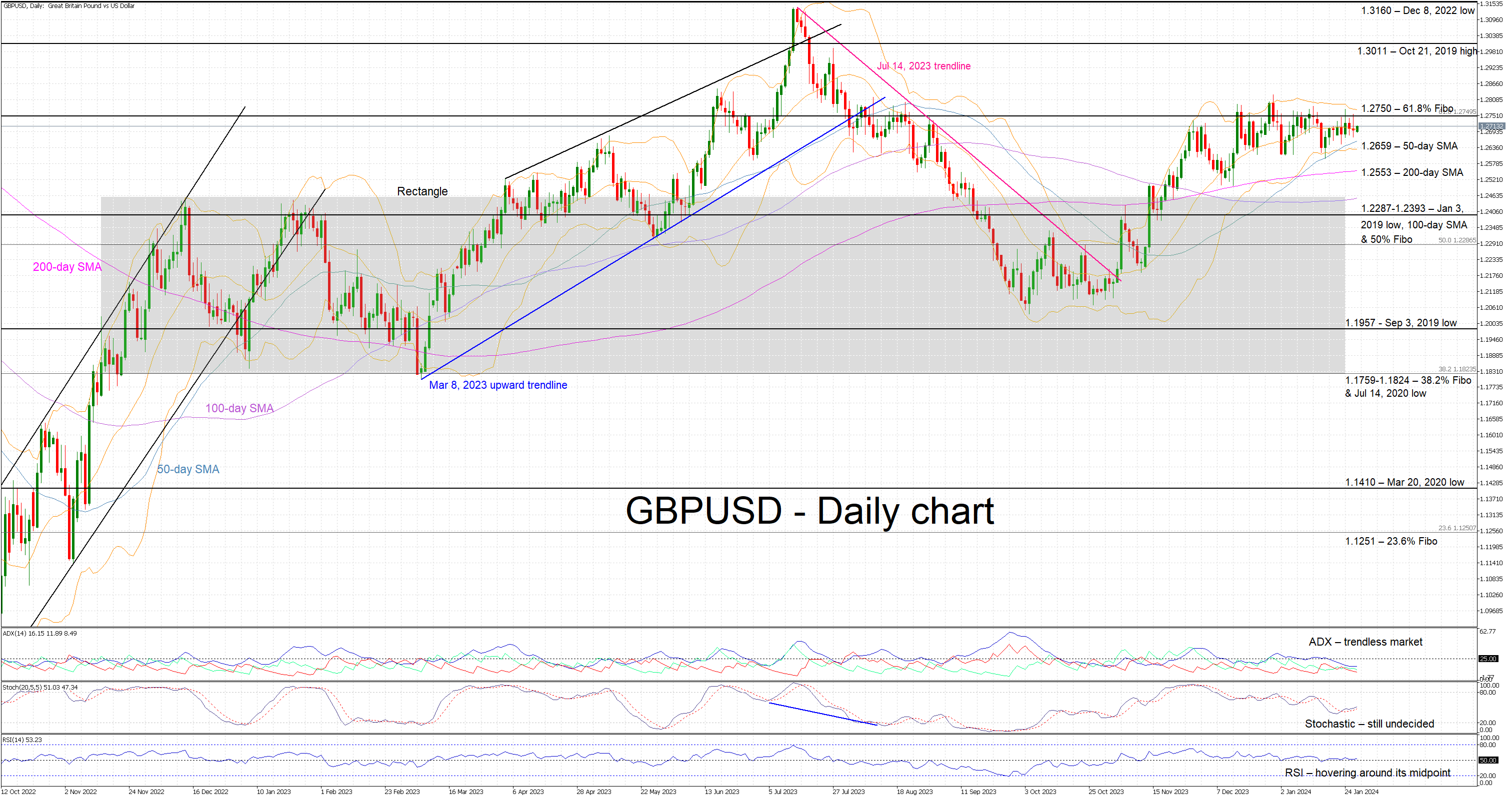The width and height of the screenshot is (1512, 798).
Task: Click the magenta 200-day SMA label on the left
Action: pyautogui.click(x=67, y=267)
